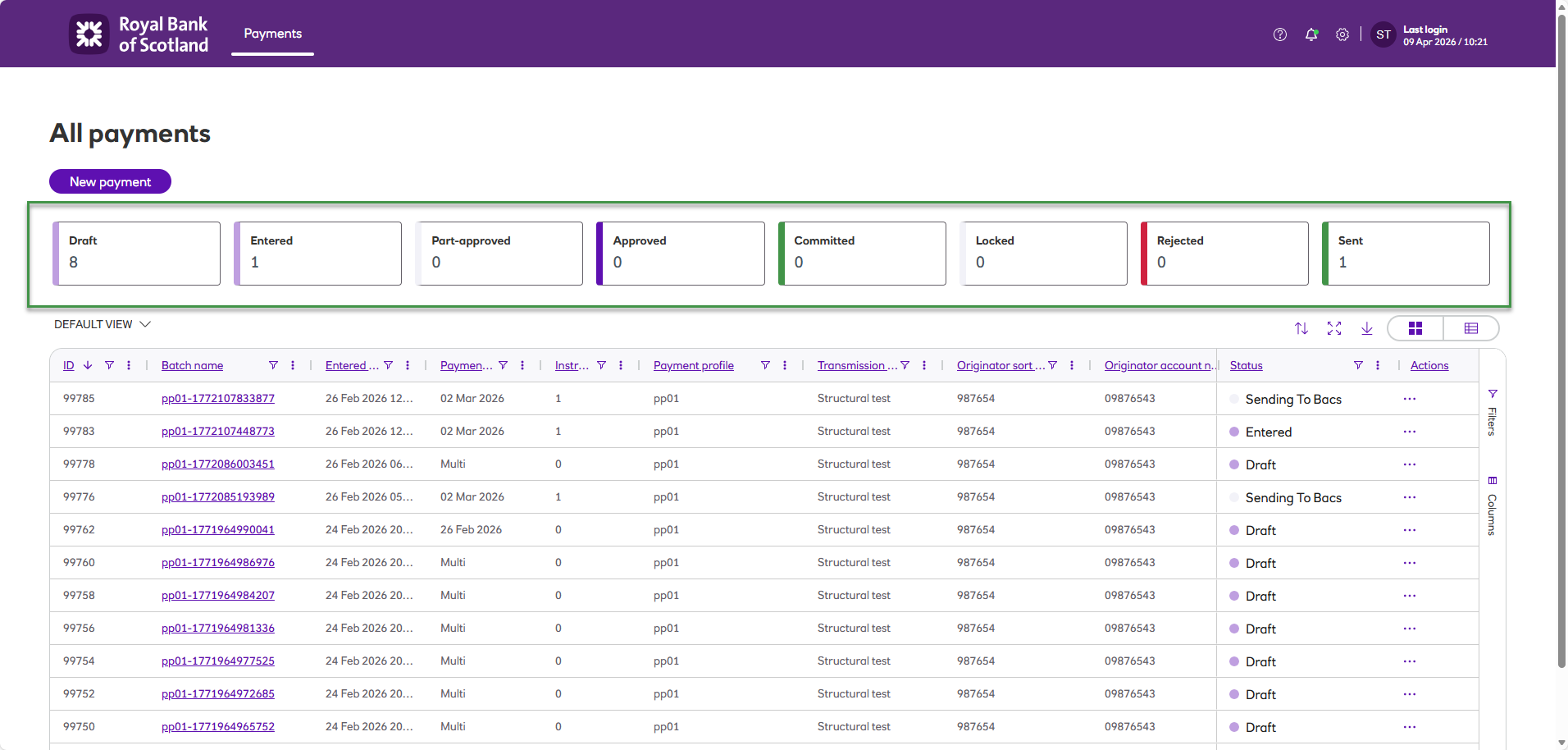The height and width of the screenshot is (750, 1568).
Task: Open actions menu for payment 99778
Action: pos(1410,464)
